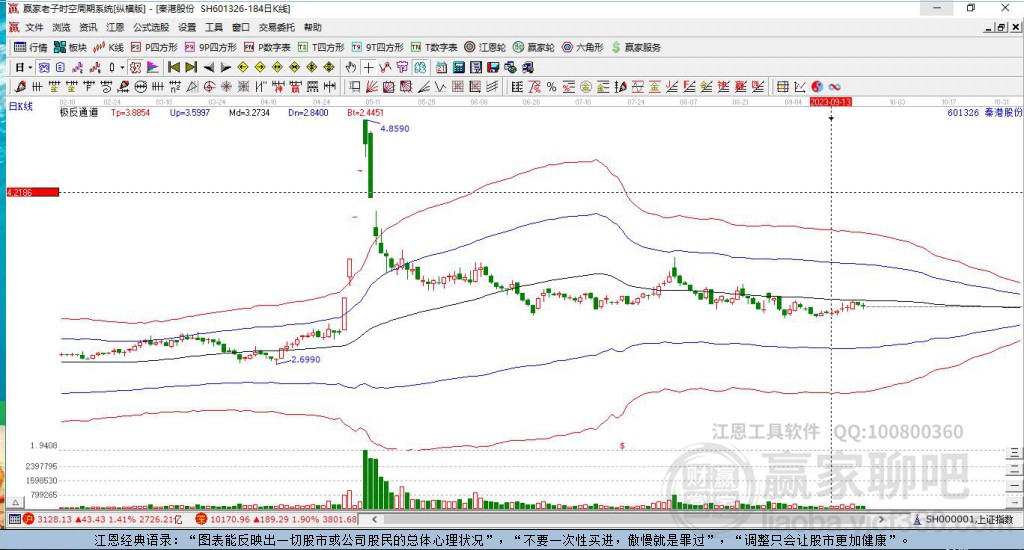
Task: Jump to first bar button
Action: (x=174, y=67)
